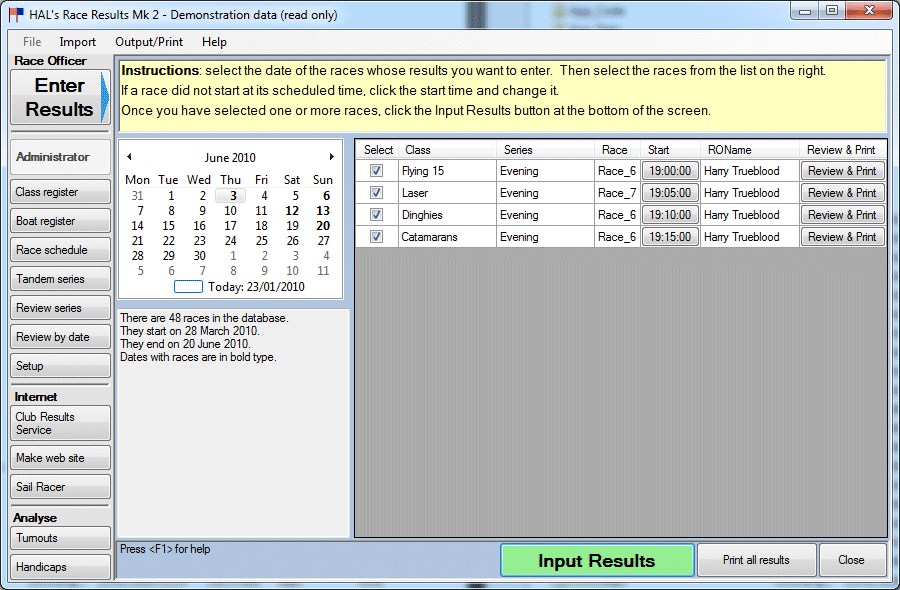
Task: Click the Race column header
Action: [x=617, y=150]
